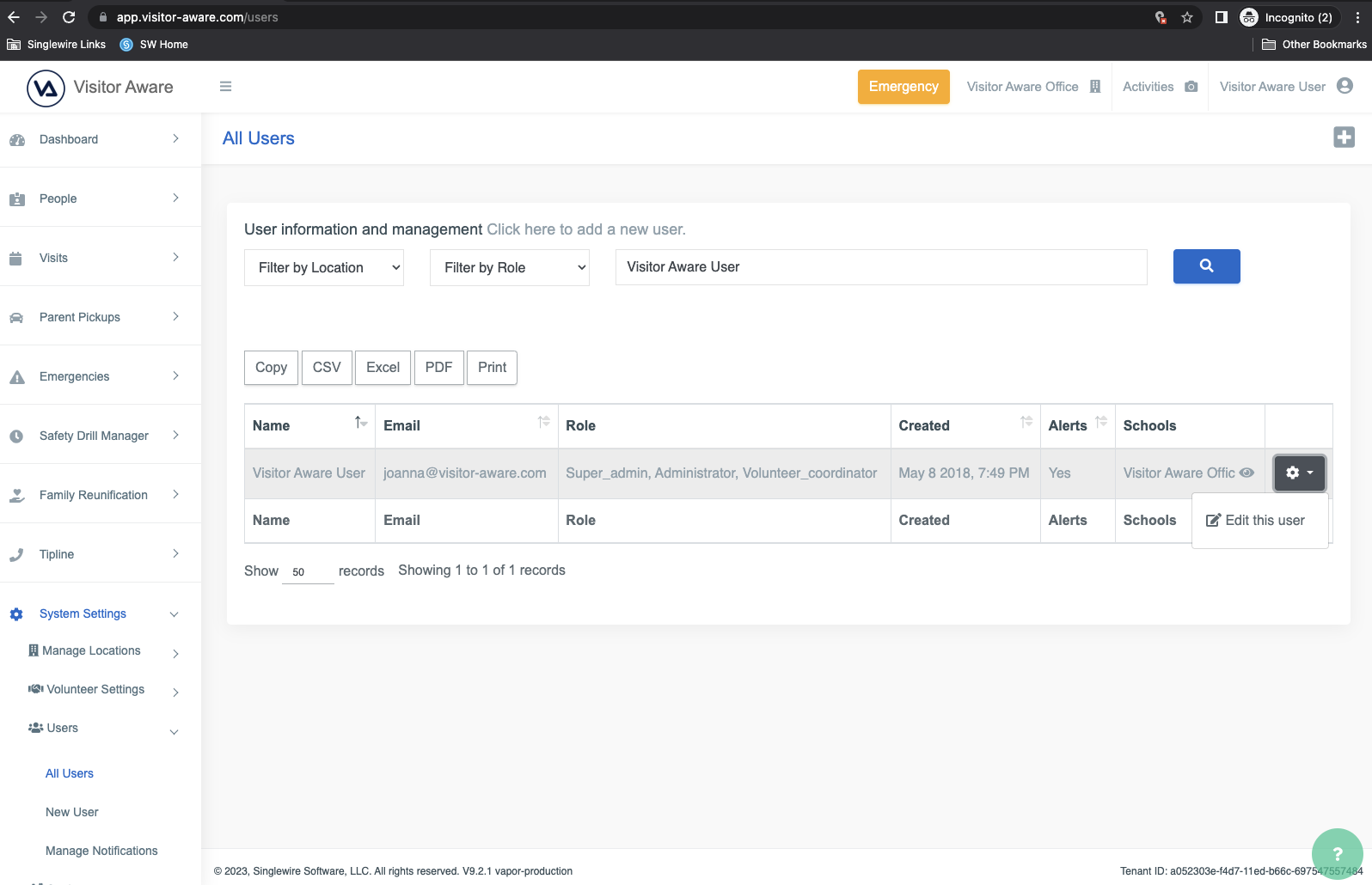Screen dimensions: 1372x885
Task: Click the Emergencies warning triangle icon
Action: (x=16, y=376)
